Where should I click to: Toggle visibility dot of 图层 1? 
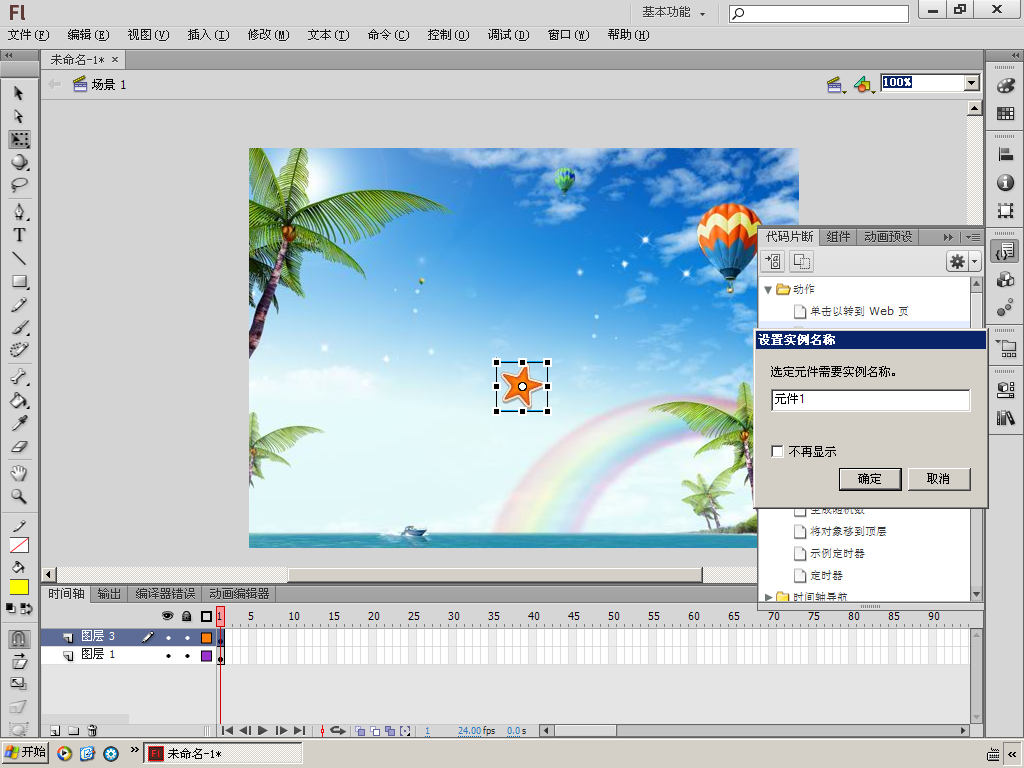click(x=168, y=656)
